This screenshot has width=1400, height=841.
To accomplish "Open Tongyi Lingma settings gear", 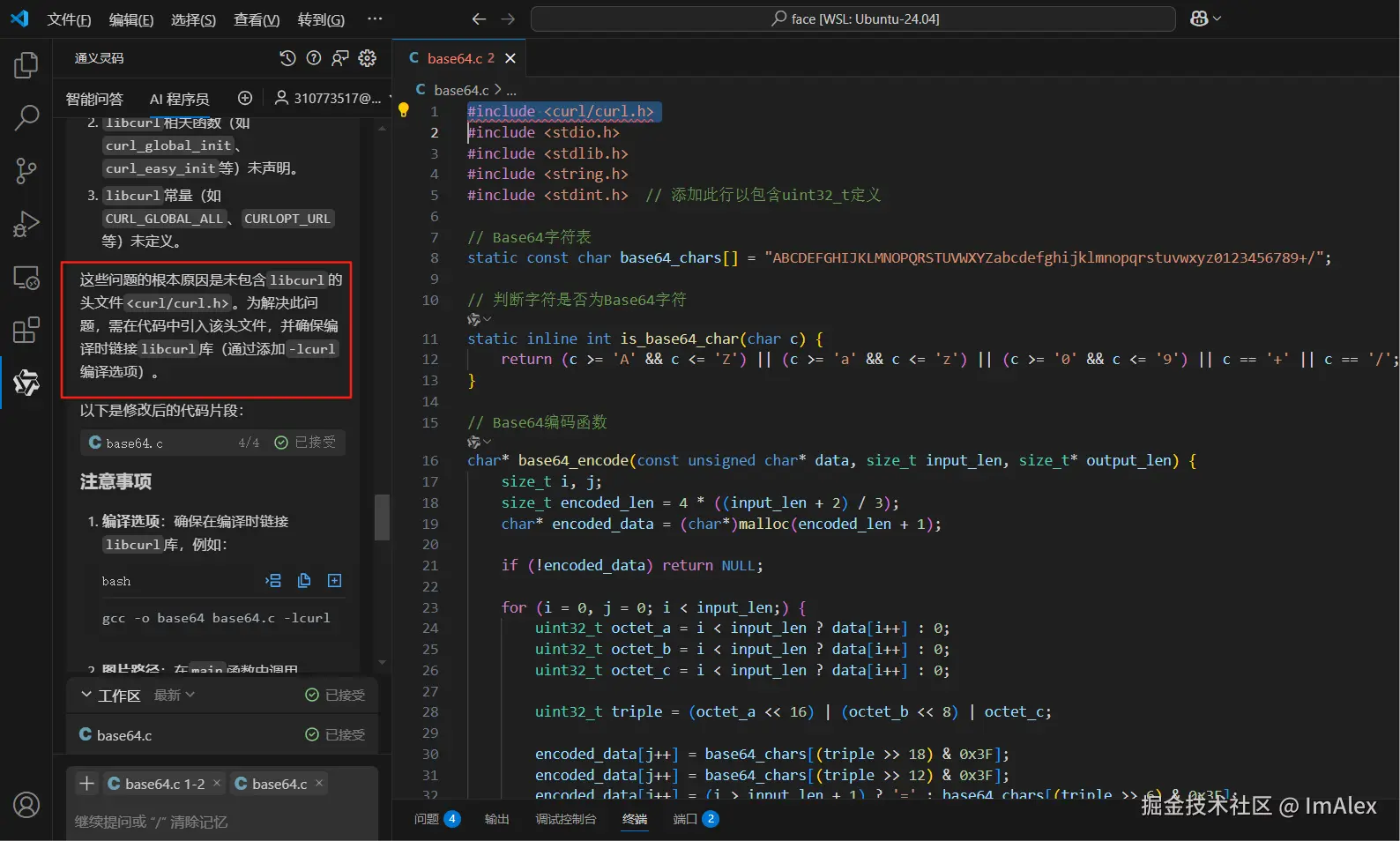I will pyautogui.click(x=368, y=58).
